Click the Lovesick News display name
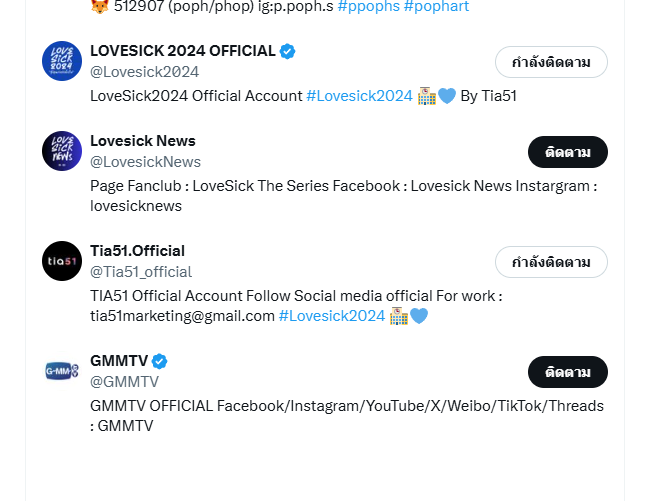Image resolution: width=650 pixels, height=501 pixels. [x=143, y=141]
